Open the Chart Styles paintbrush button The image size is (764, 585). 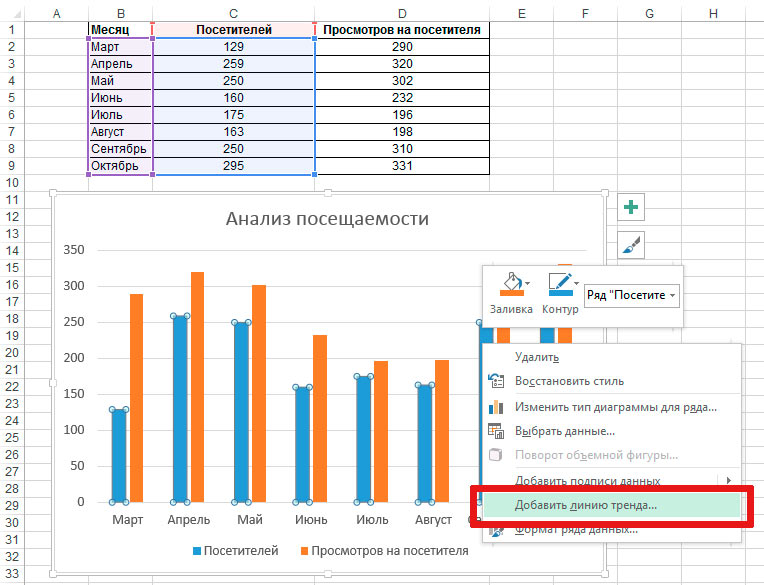pos(630,245)
